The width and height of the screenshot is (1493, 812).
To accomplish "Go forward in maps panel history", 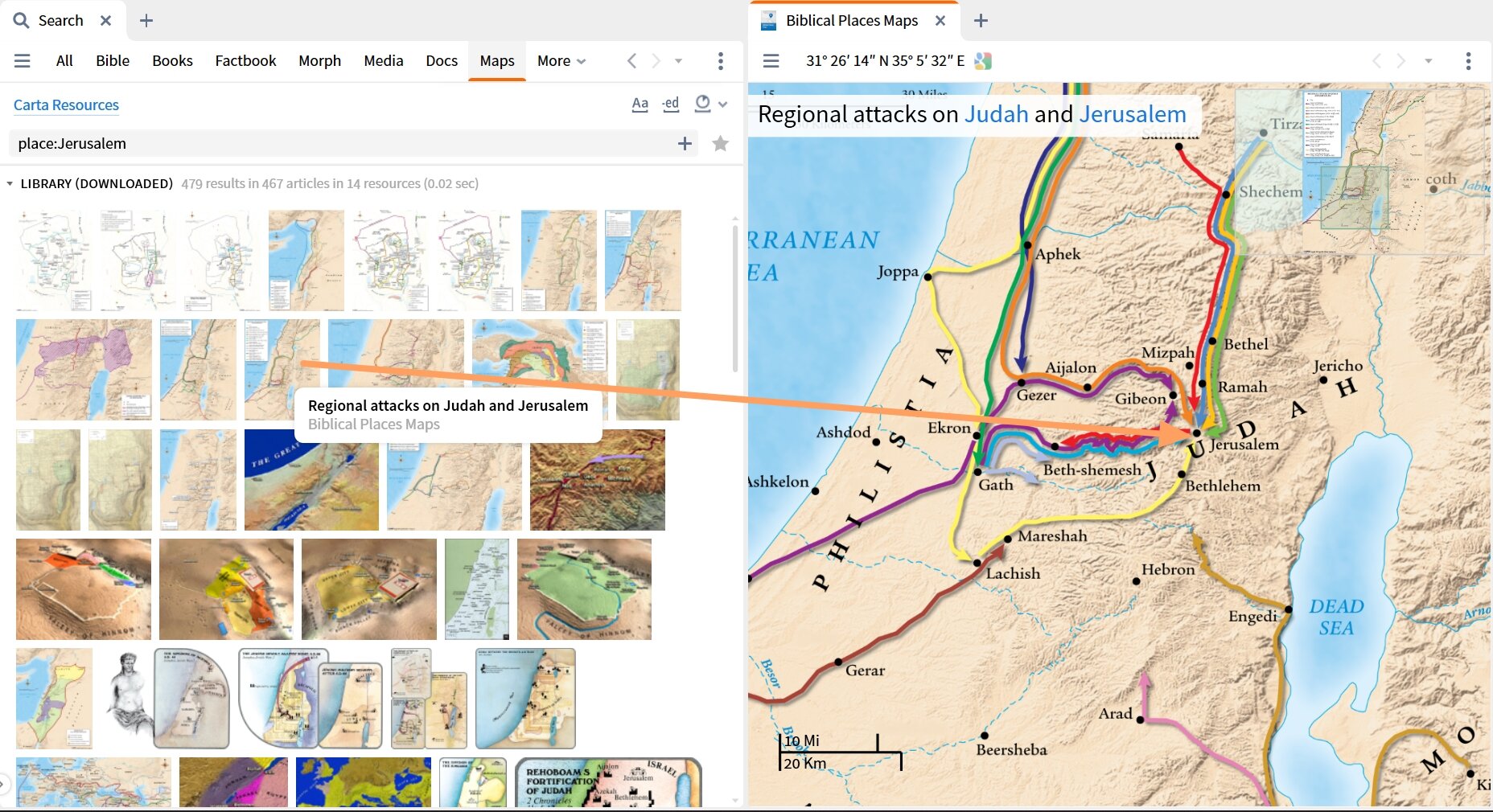I will click(x=1400, y=60).
